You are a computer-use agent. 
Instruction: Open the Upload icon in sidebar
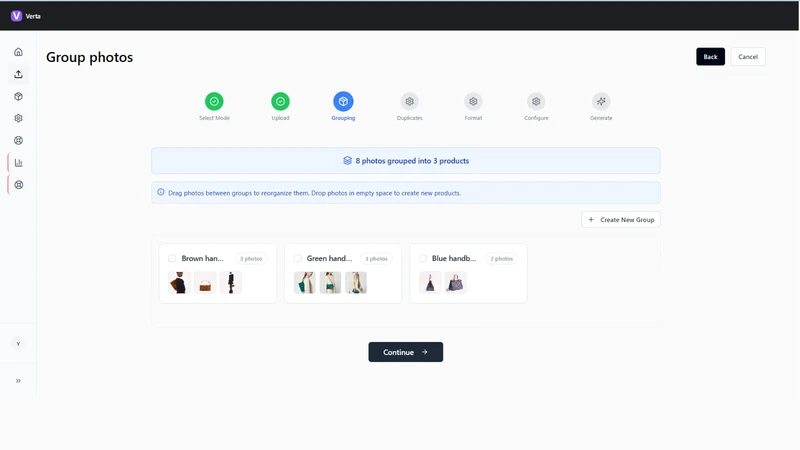pos(18,74)
